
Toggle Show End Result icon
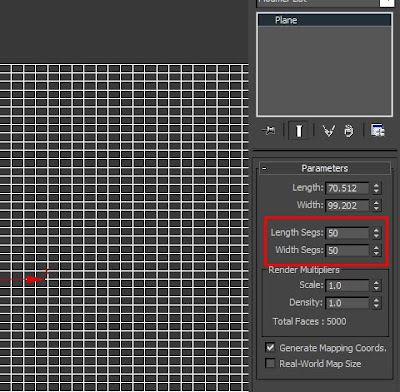(x=299, y=131)
